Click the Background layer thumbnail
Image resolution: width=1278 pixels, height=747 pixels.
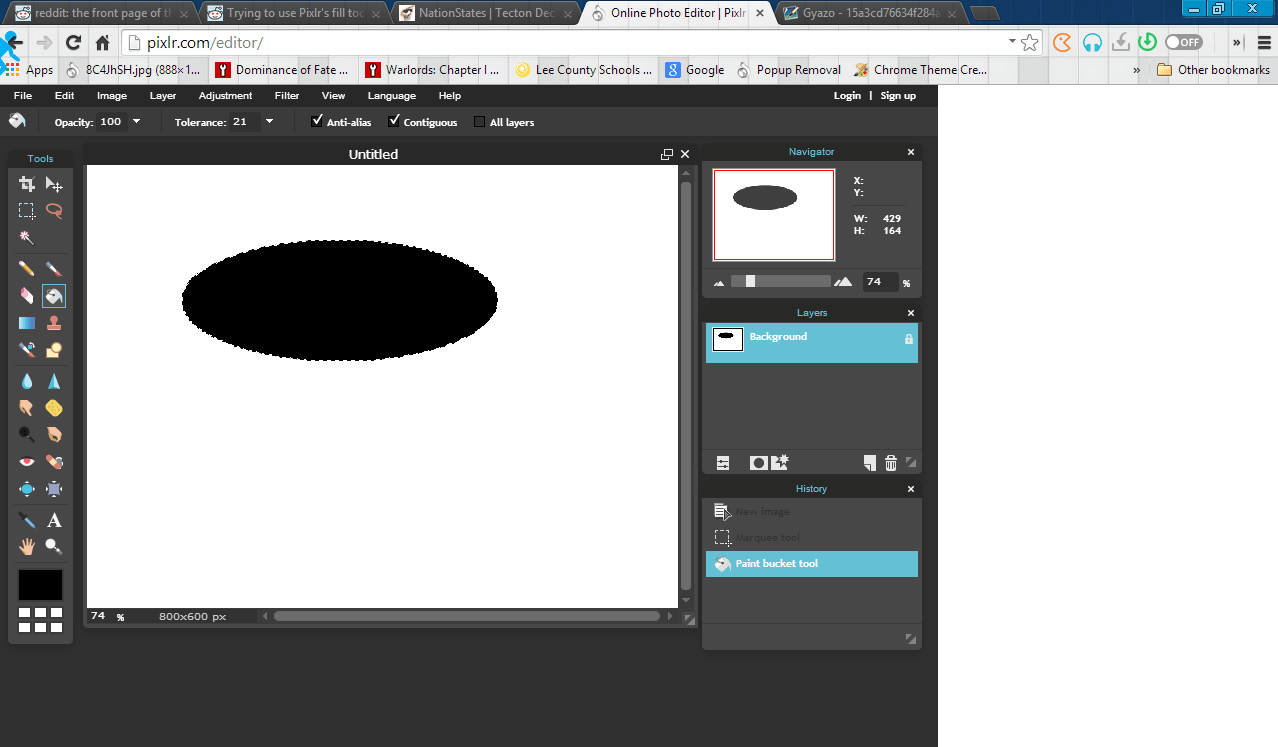point(727,339)
